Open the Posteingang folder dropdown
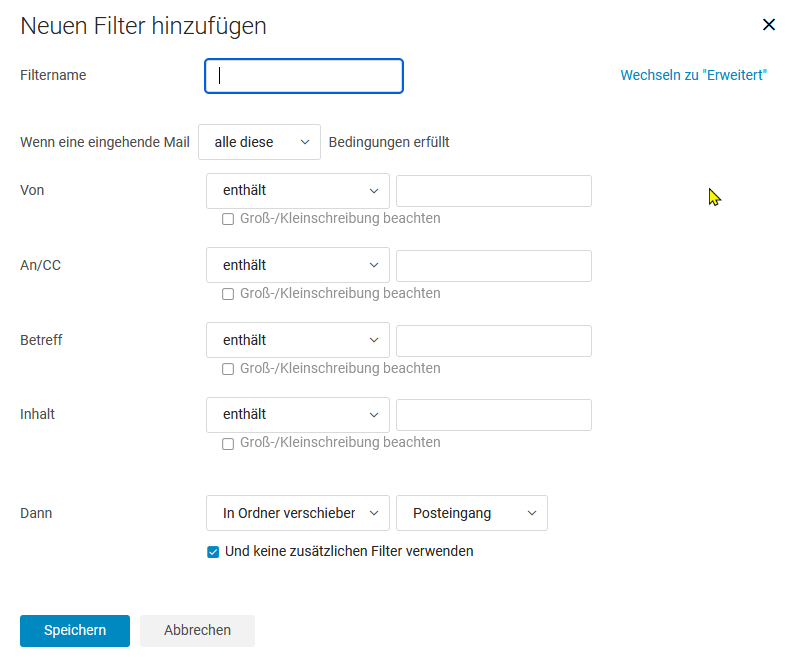The height and width of the screenshot is (661, 791). (x=472, y=513)
